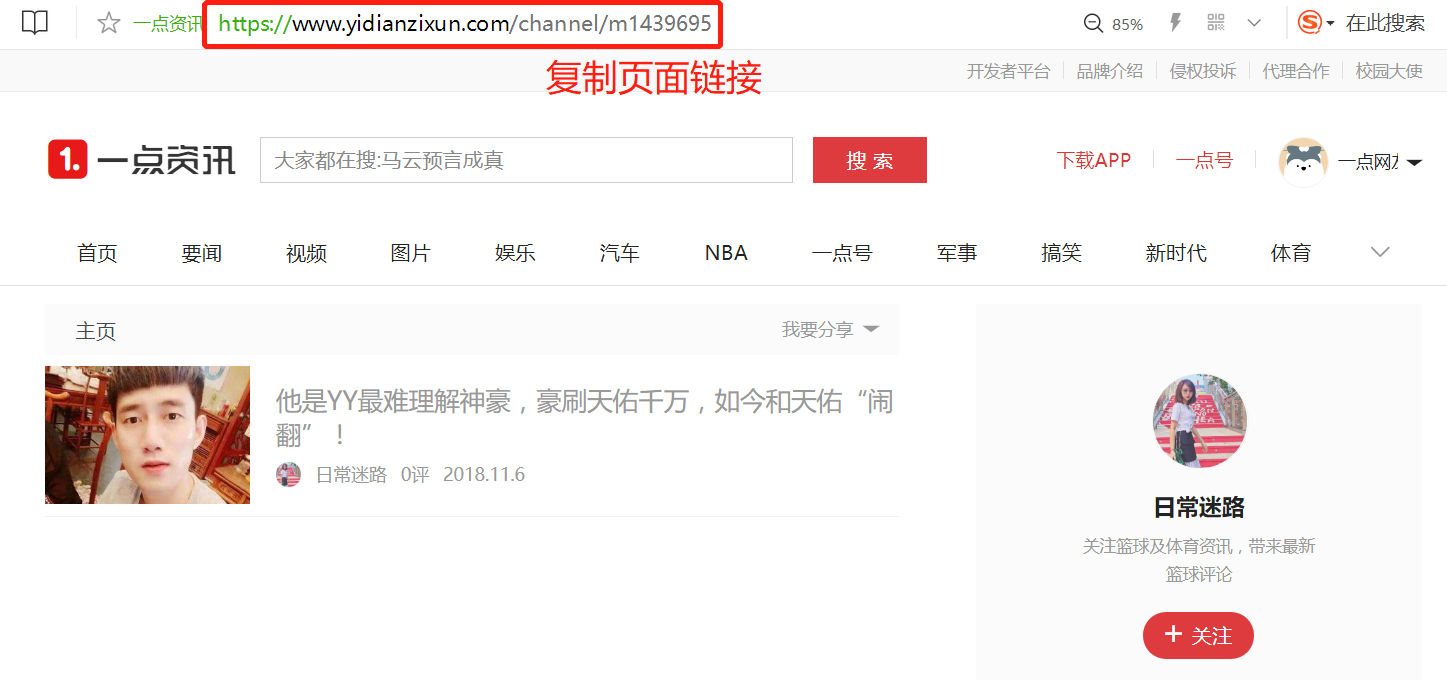The width and height of the screenshot is (1447, 680).
Task: Click the date 2018.11.6
Action: (484, 475)
